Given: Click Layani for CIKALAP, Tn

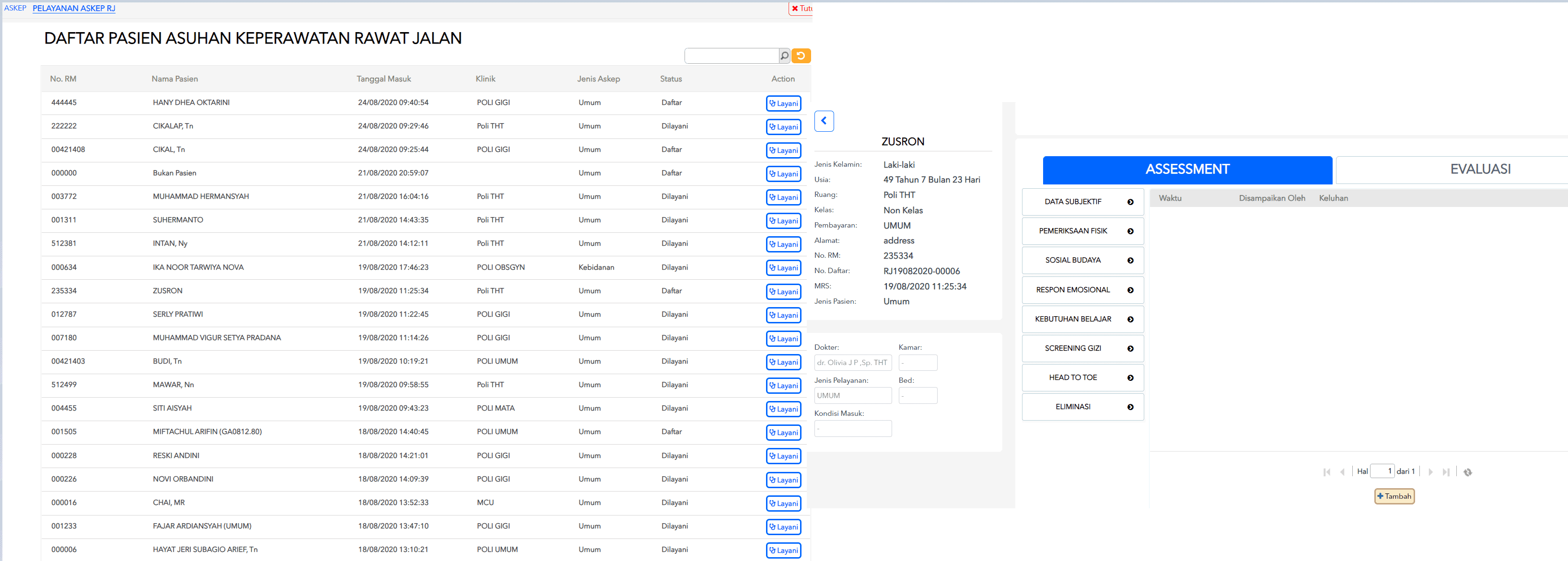Looking at the screenshot, I should pos(783,127).
